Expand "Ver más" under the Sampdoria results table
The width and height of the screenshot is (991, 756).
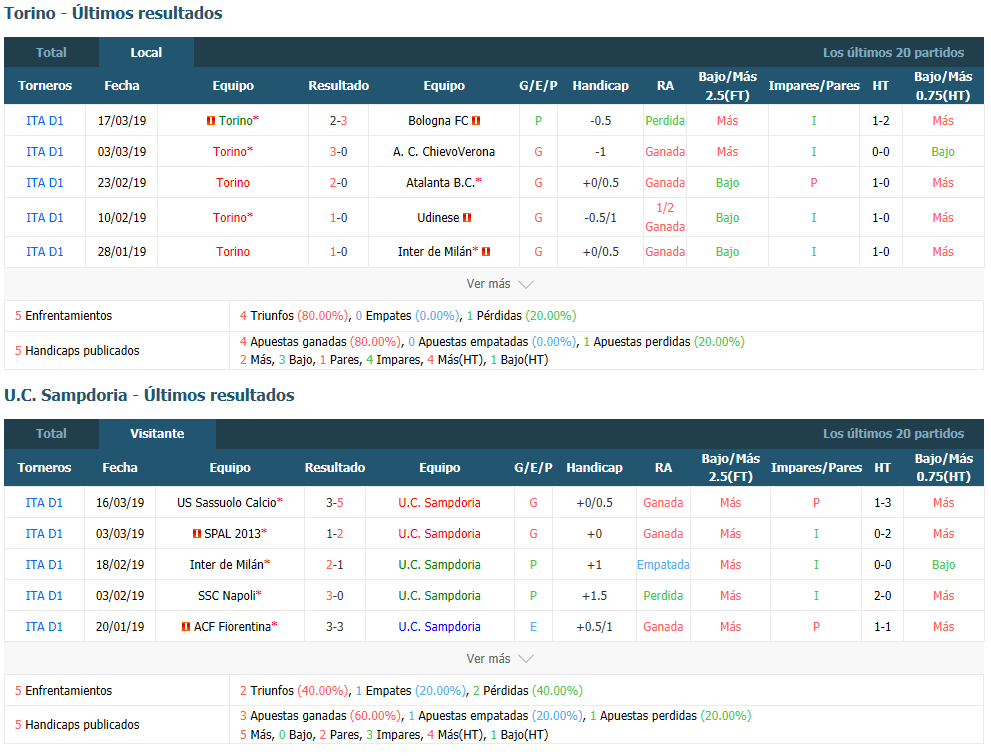point(500,659)
